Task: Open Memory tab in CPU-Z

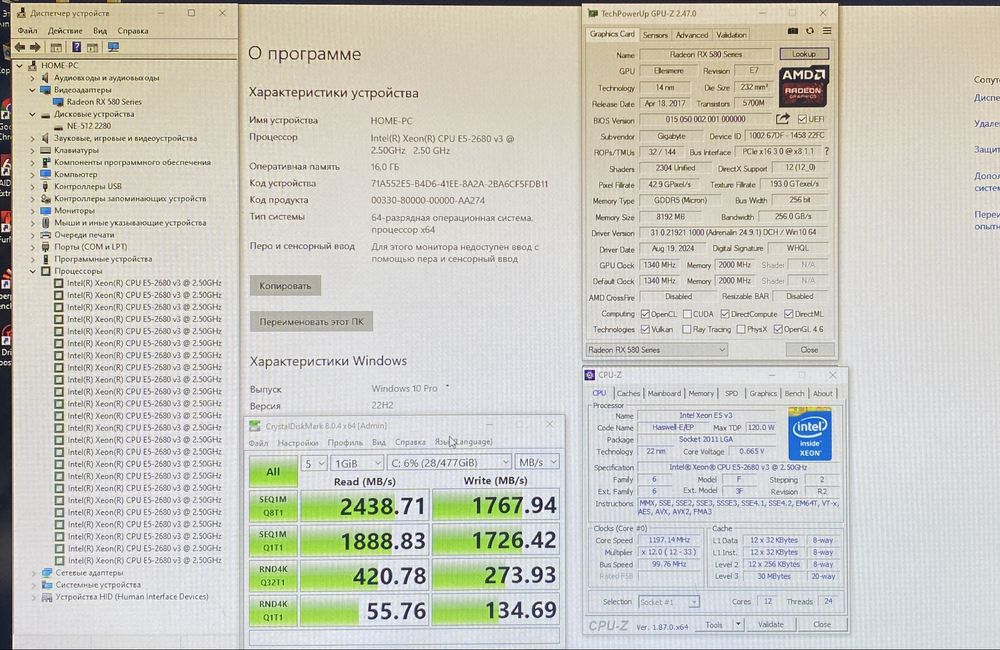Action: [x=701, y=394]
